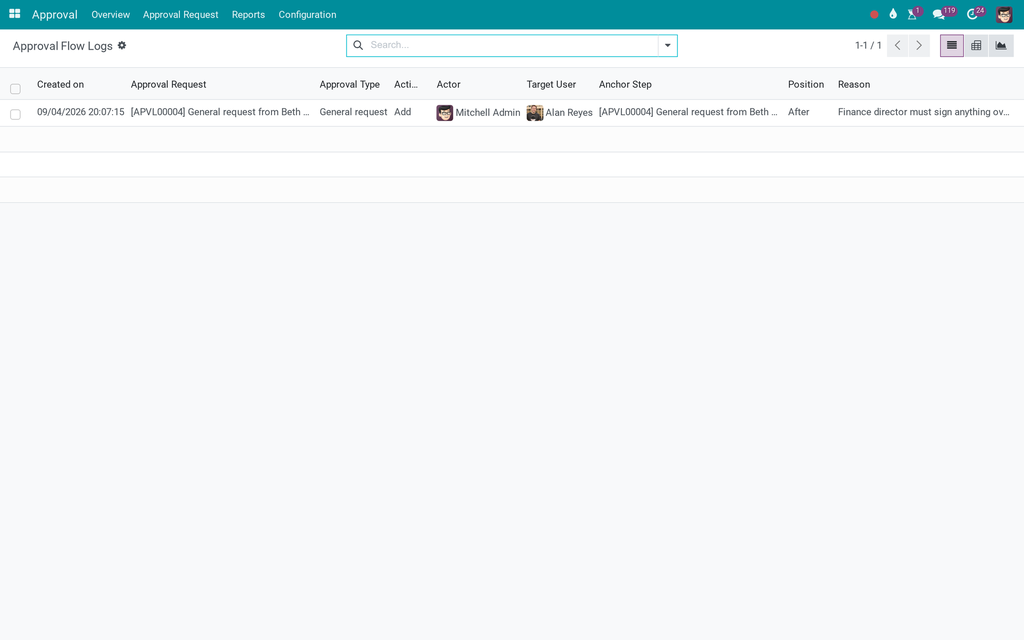Sort by the truncated Acti... column header

click(406, 84)
